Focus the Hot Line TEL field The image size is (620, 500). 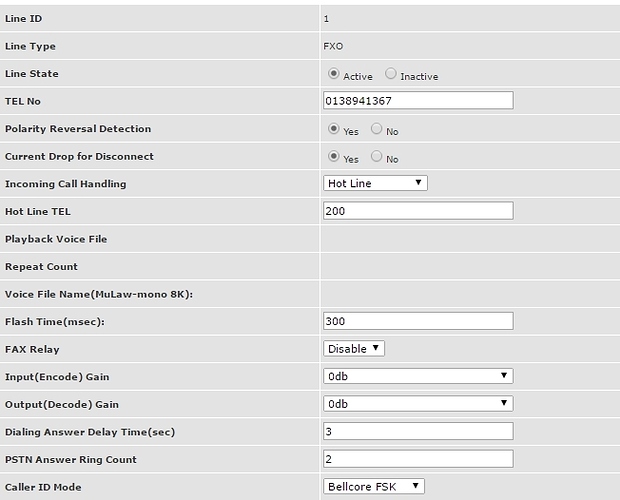tap(418, 211)
